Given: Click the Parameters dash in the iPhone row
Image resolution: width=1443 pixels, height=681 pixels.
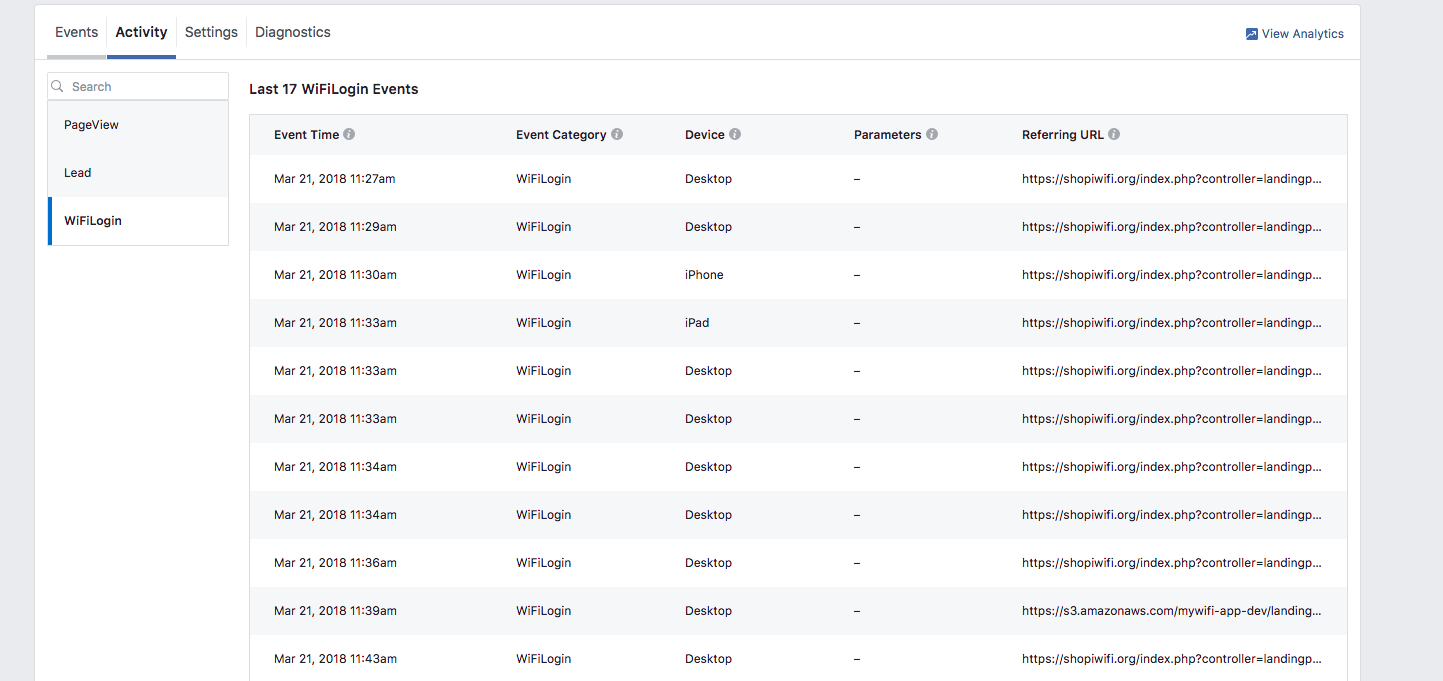Looking at the screenshot, I should [857, 275].
